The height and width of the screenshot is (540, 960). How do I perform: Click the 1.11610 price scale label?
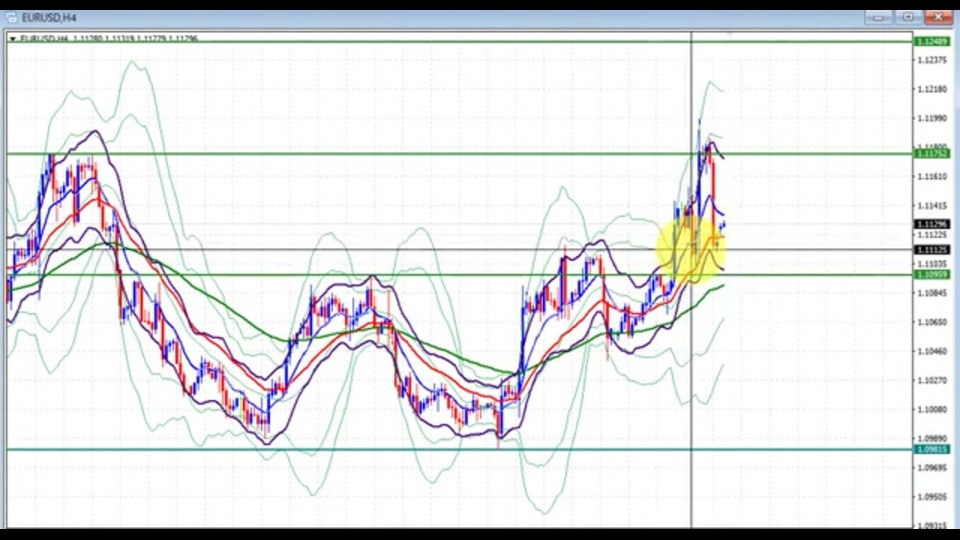click(x=932, y=176)
